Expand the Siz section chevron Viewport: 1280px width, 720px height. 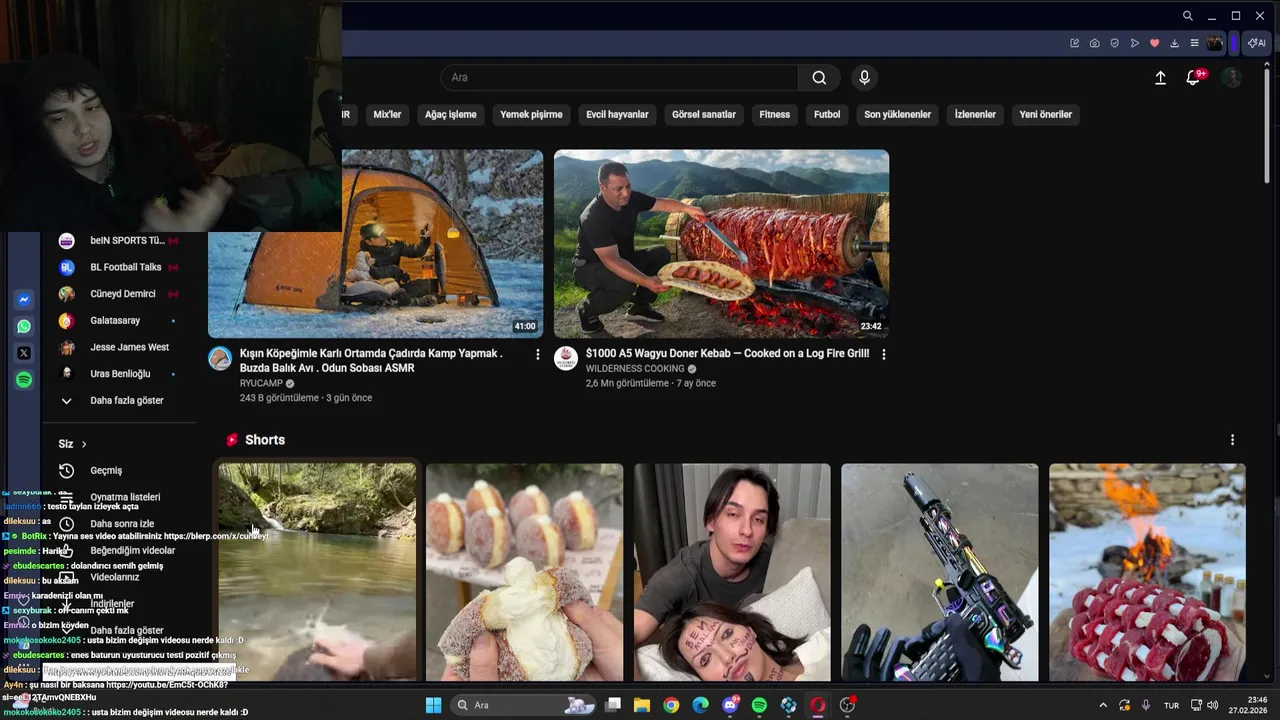click(x=84, y=444)
